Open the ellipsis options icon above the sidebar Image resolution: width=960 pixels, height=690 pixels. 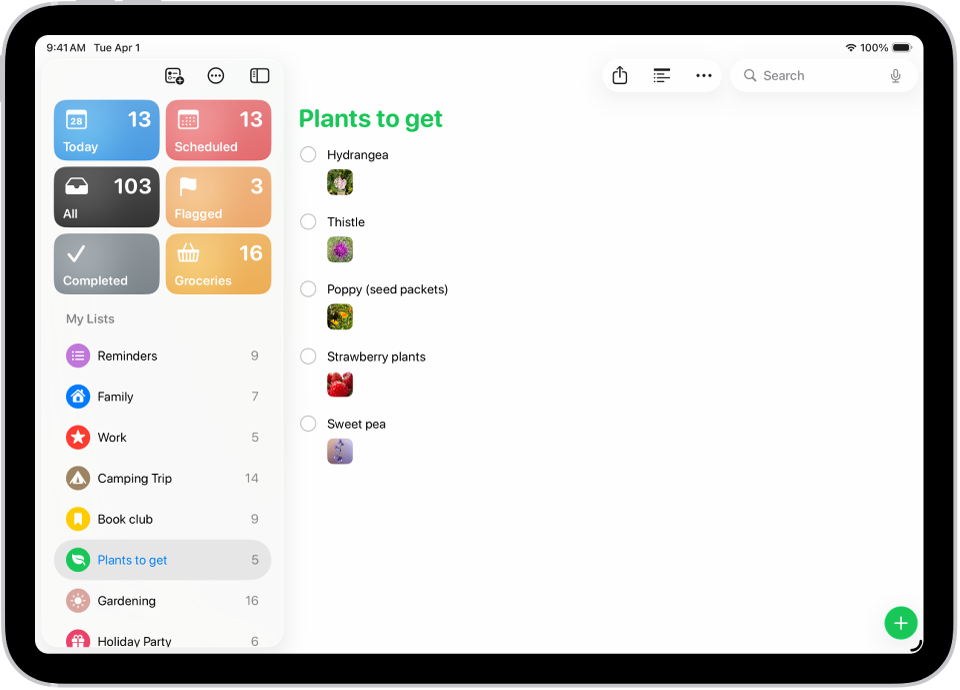coord(216,75)
